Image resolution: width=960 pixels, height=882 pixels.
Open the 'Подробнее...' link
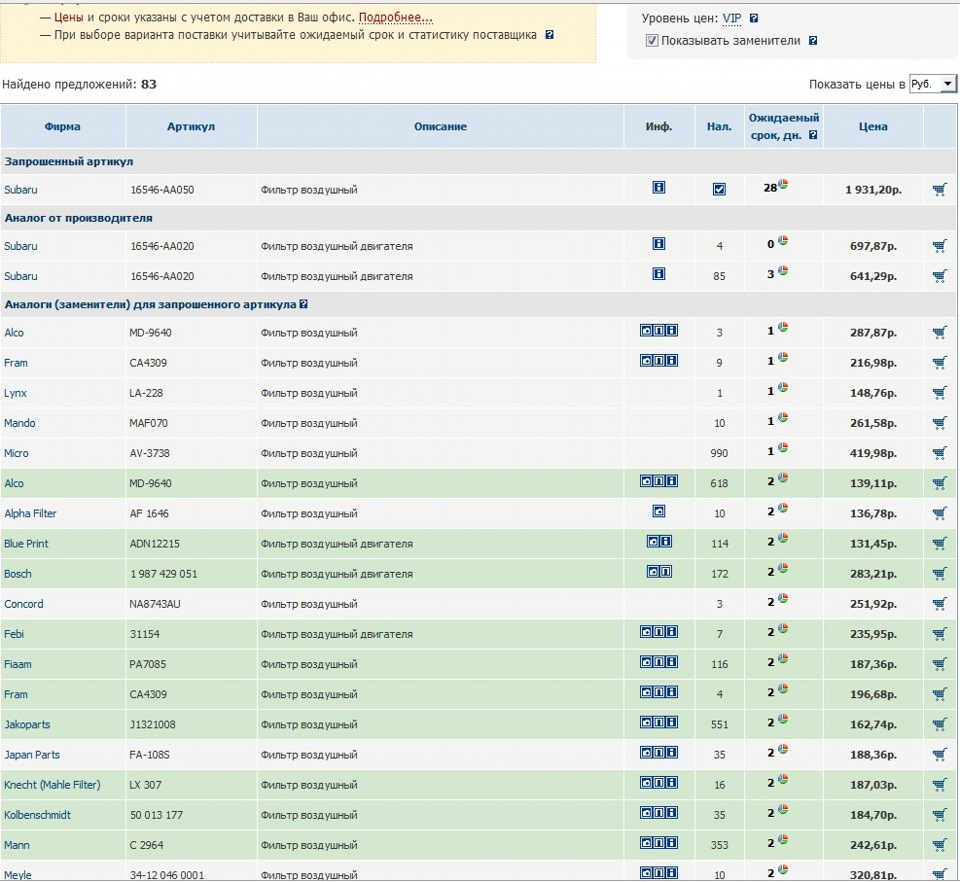(x=395, y=18)
